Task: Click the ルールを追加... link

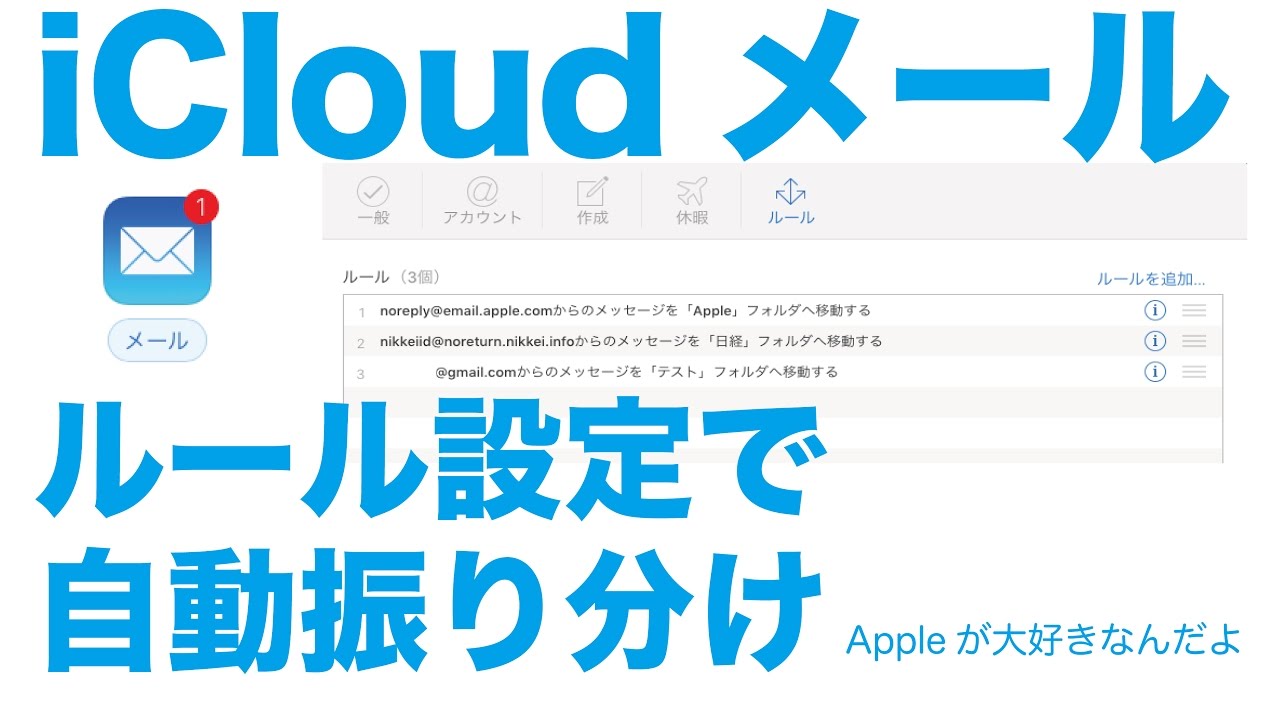Action: (1151, 280)
